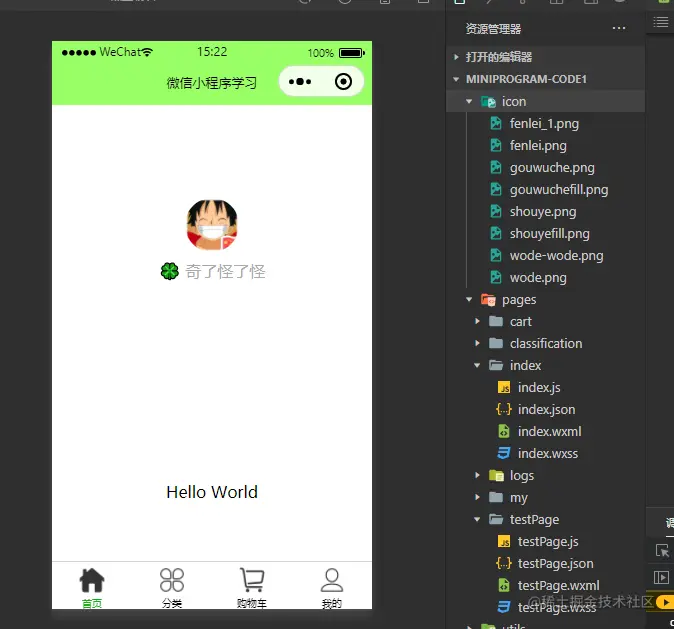The height and width of the screenshot is (629, 674).
Task: Click the green clover icon beside nickname
Action: (170, 271)
